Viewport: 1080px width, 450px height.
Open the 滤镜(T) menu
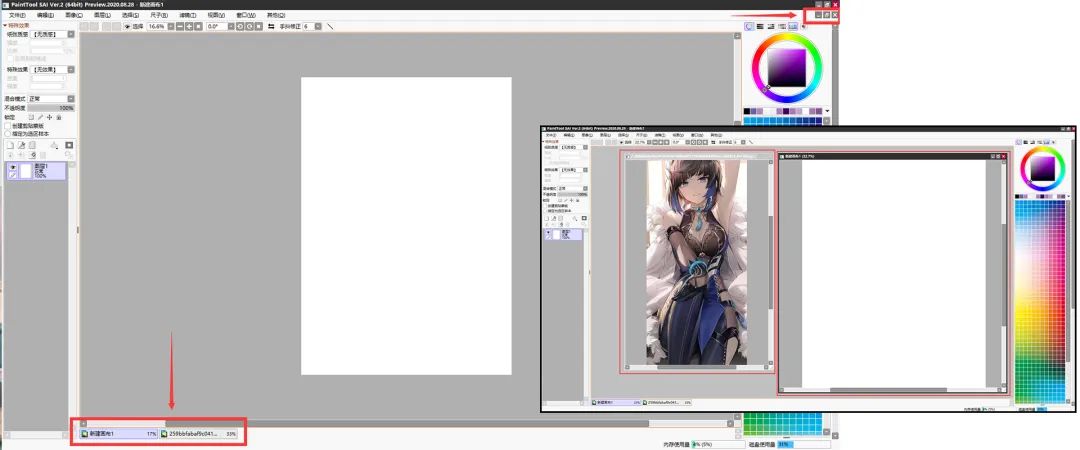(187, 14)
